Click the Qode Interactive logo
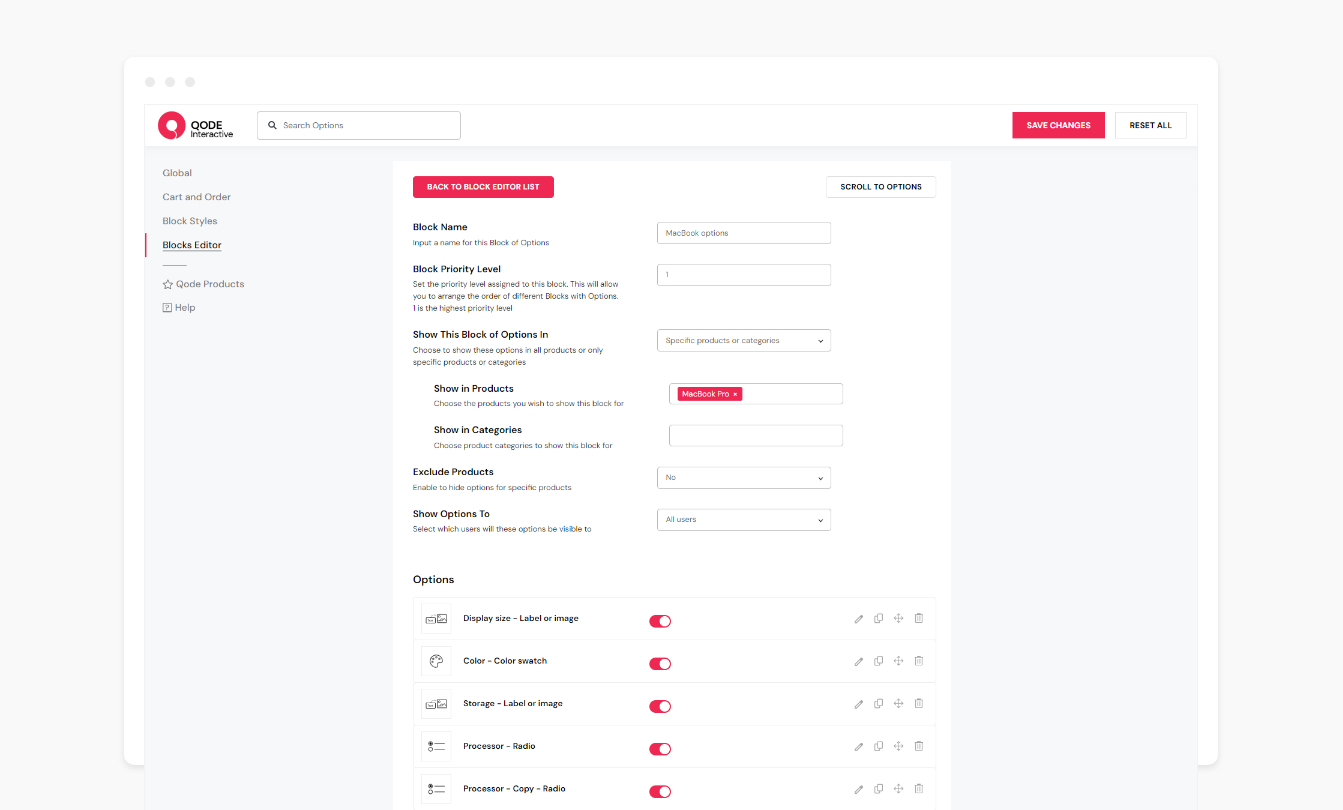 click(x=196, y=125)
